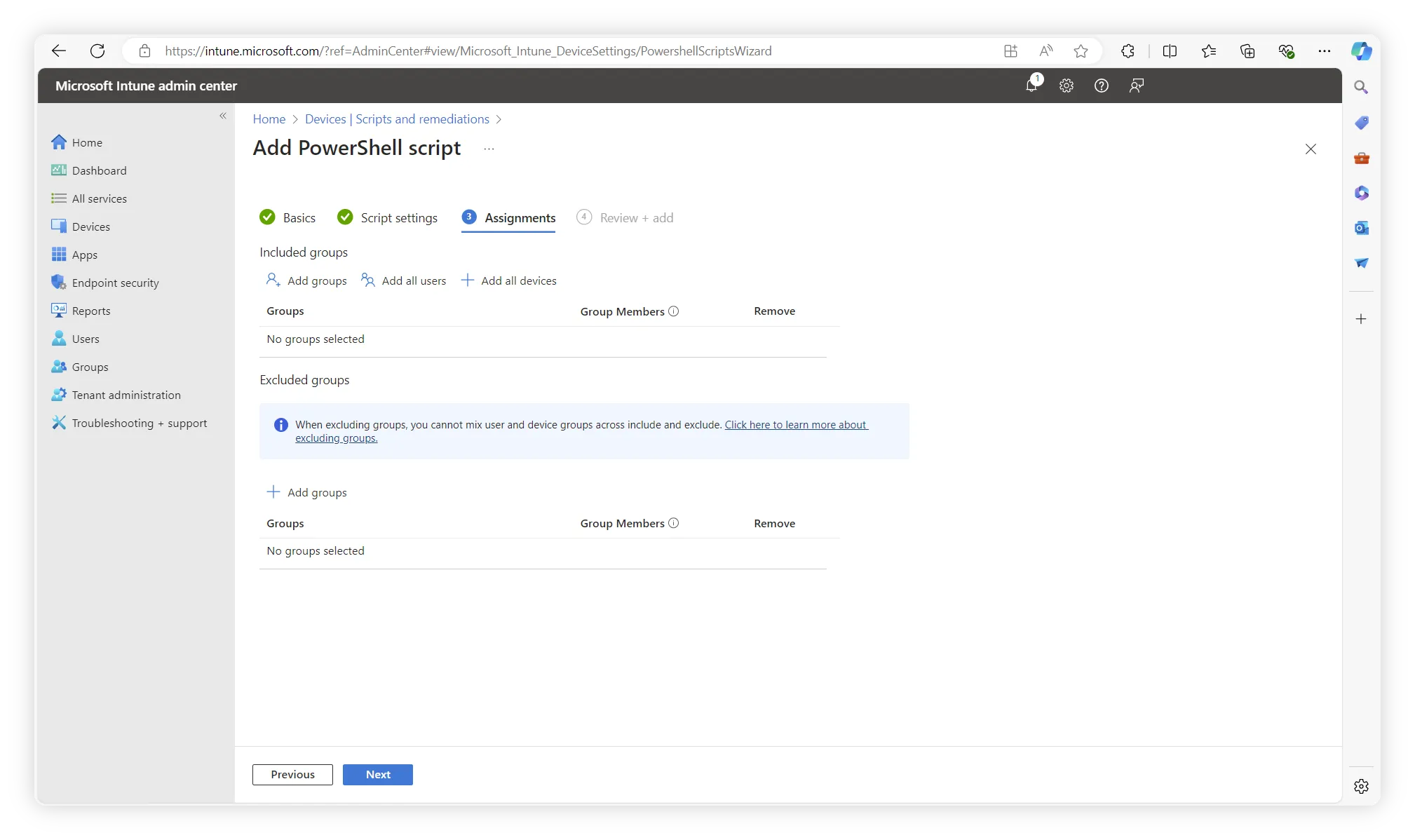Collapse the left navigation sidebar

[x=223, y=116]
